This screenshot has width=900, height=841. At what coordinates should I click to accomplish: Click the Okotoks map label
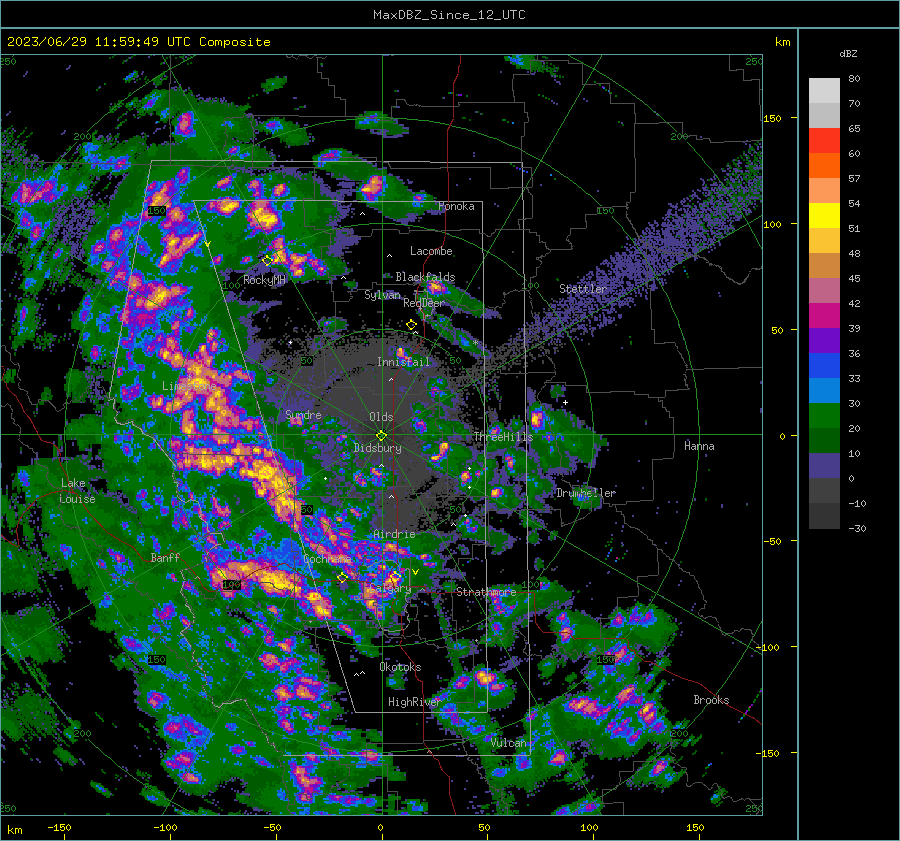400,667
